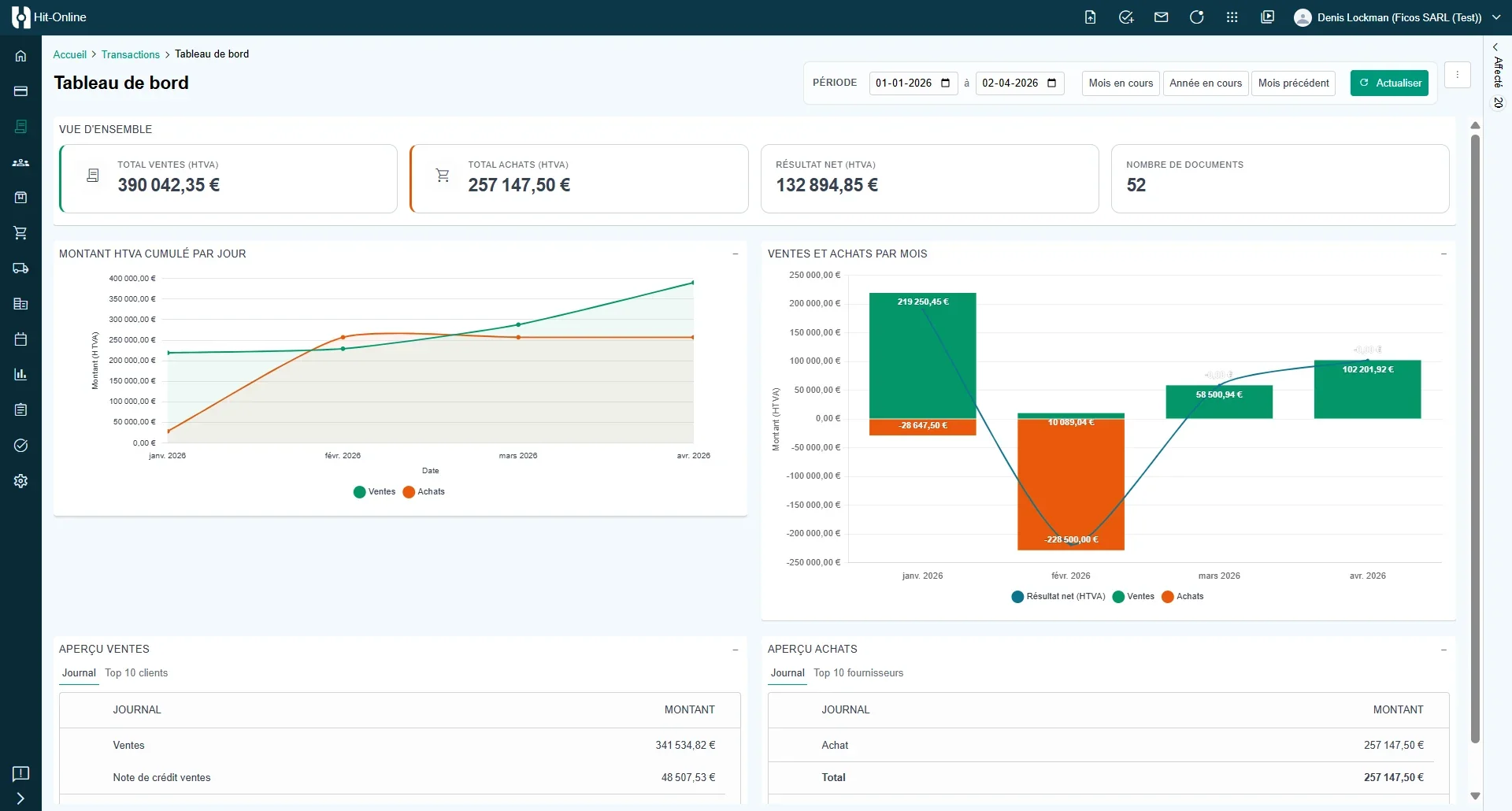The image size is (1512, 811).
Task: Select the Journal tab under Aperçu ventes
Action: click(x=79, y=673)
